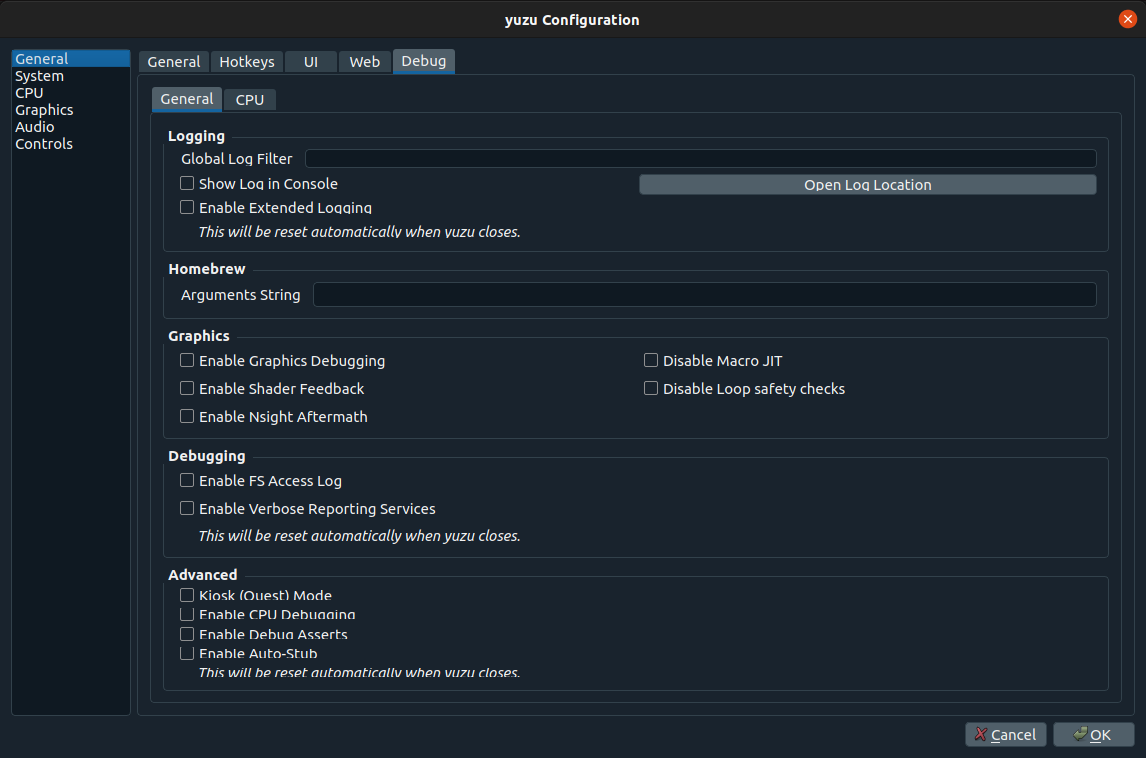Click the Open Log Location button
Screen dimensions: 1146x758
pyautogui.click(x=867, y=185)
